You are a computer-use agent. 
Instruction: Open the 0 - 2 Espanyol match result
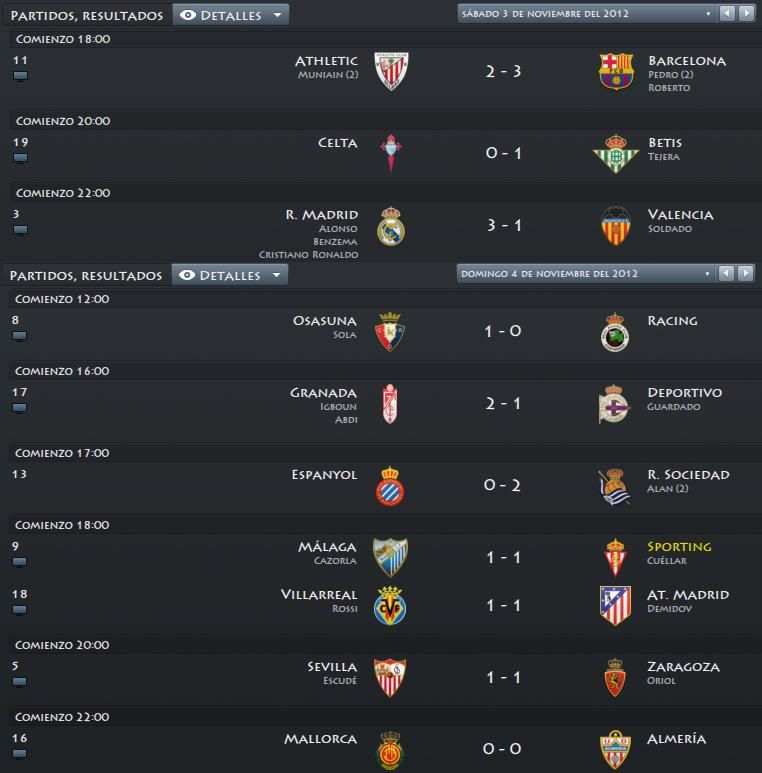pyautogui.click(x=502, y=485)
